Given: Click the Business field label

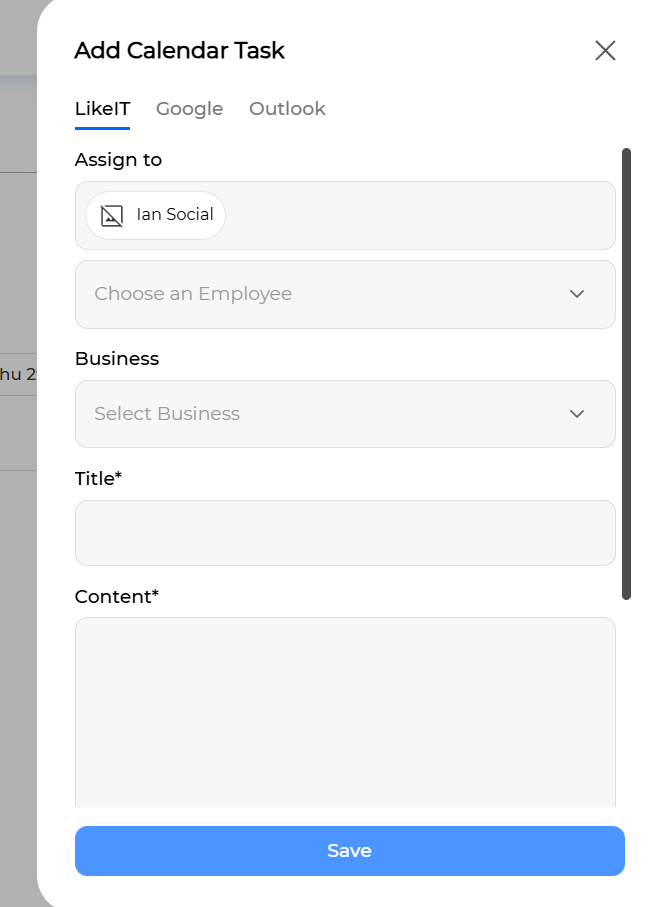Looking at the screenshot, I should click(x=117, y=359).
